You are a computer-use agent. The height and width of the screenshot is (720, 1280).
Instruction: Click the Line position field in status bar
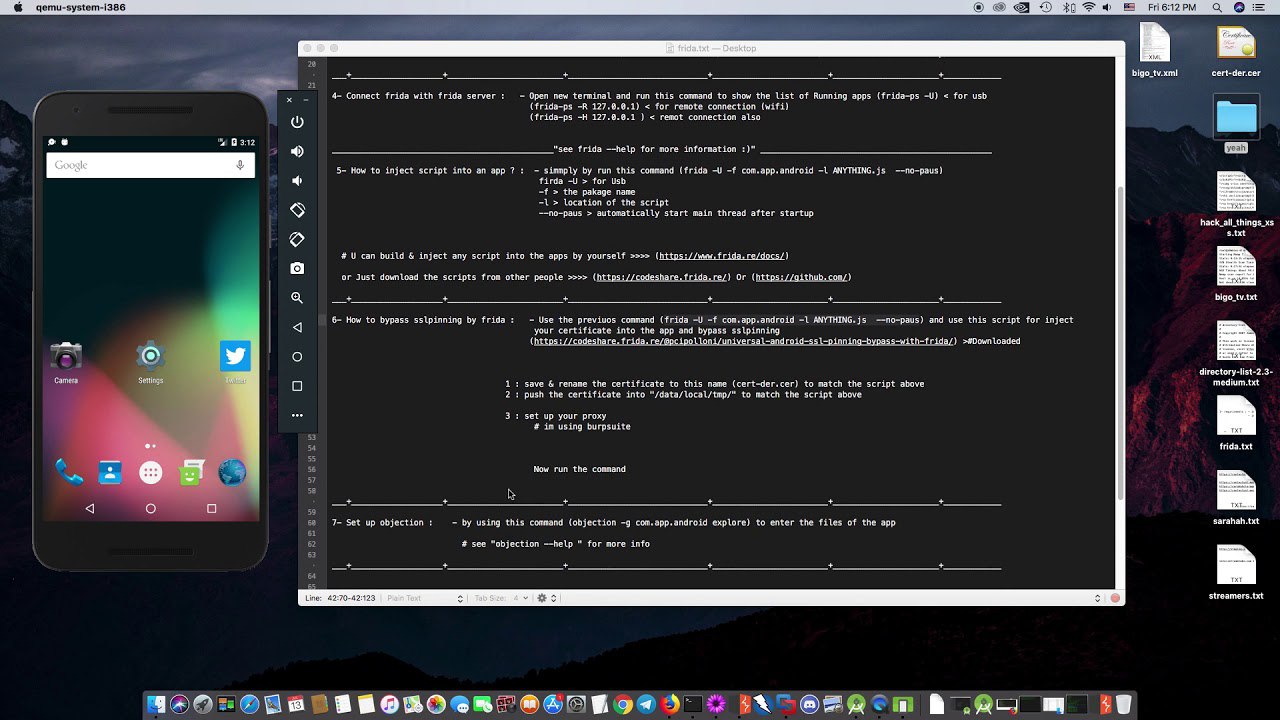point(340,598)
